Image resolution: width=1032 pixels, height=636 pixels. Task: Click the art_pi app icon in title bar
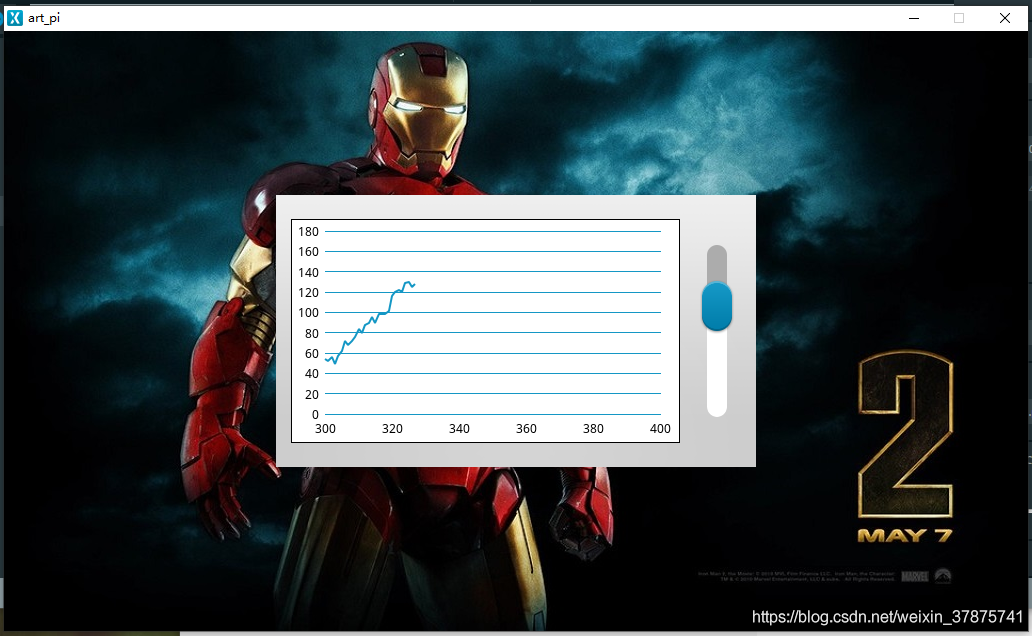coord(14,18)
